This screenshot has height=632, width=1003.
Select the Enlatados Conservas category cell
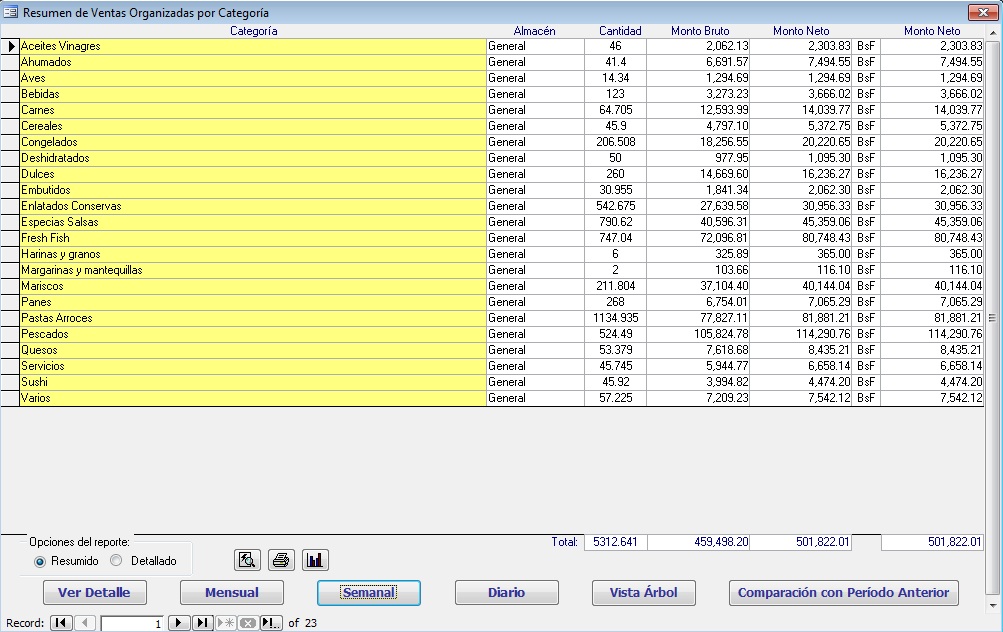pyautogui.click(x=253, y=206)
